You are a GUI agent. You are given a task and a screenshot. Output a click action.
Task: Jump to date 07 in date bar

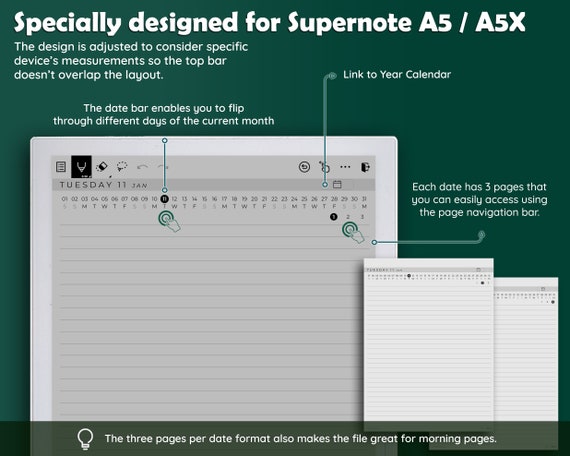[x=125, y=199]
